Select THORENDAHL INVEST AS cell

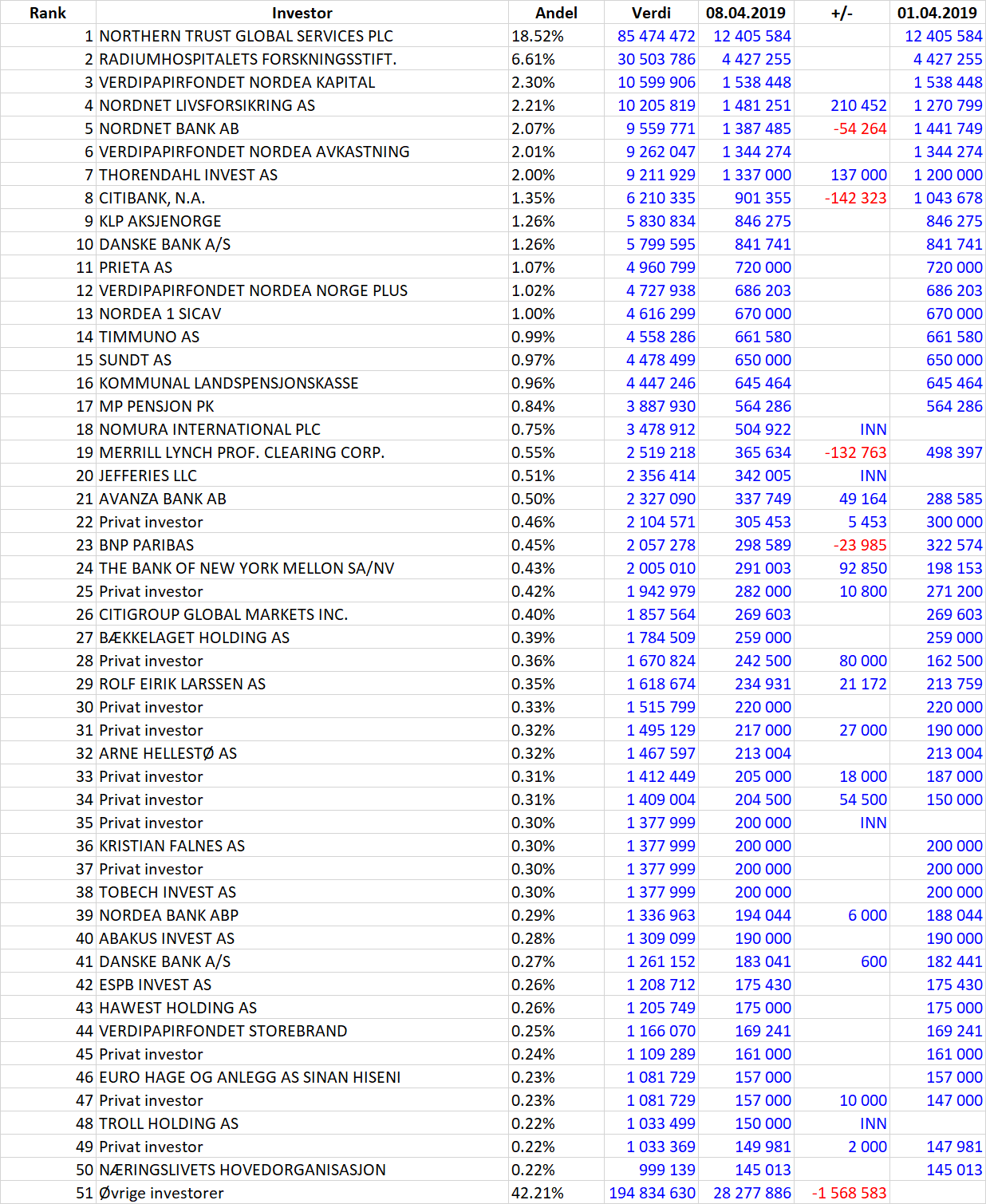[302, 175]
